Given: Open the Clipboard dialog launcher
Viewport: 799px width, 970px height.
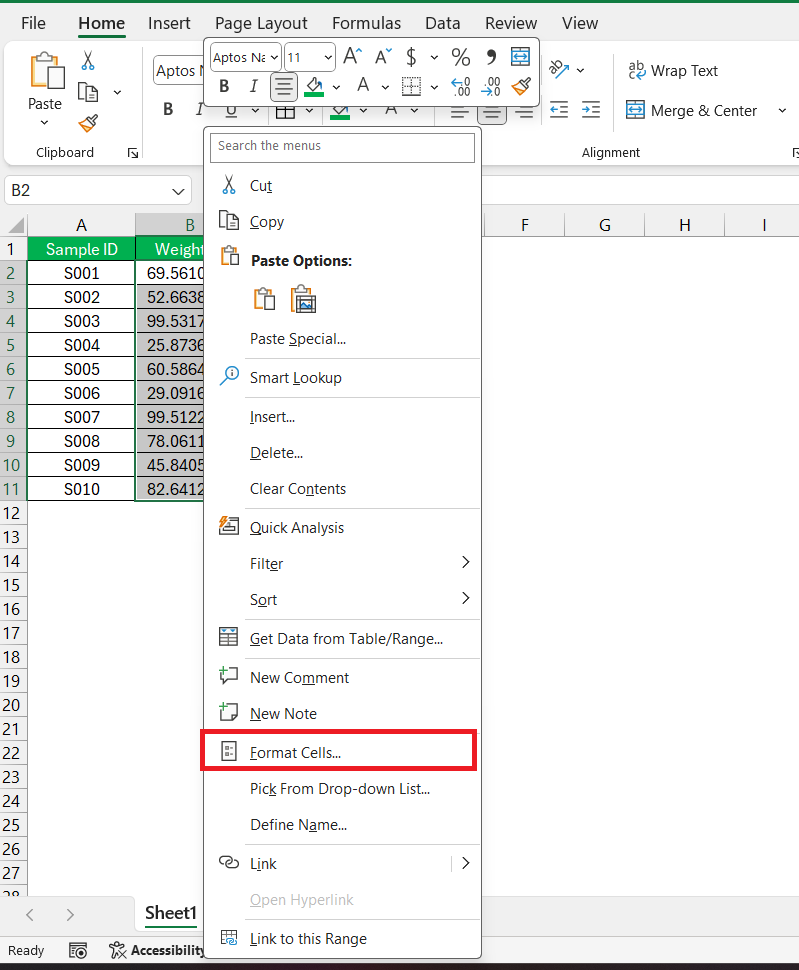Looking at the screenshot, I should 132,153.
